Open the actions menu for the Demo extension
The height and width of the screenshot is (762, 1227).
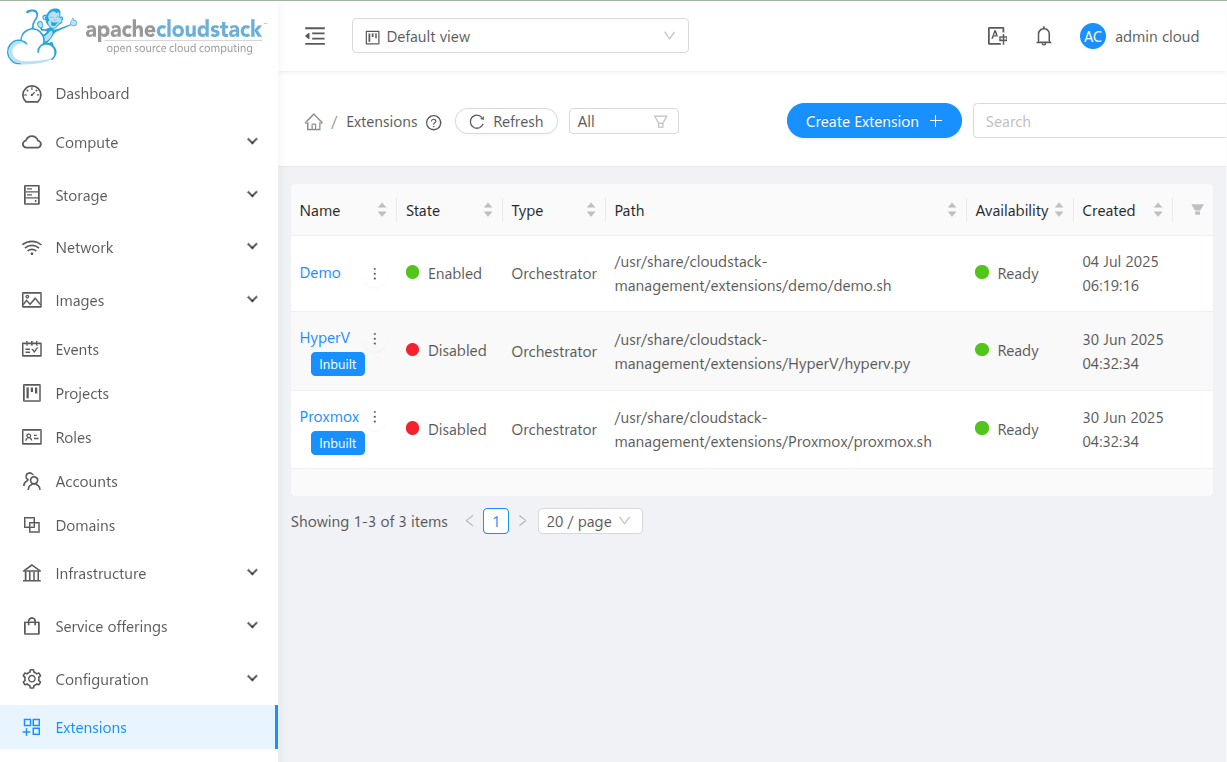375,273
